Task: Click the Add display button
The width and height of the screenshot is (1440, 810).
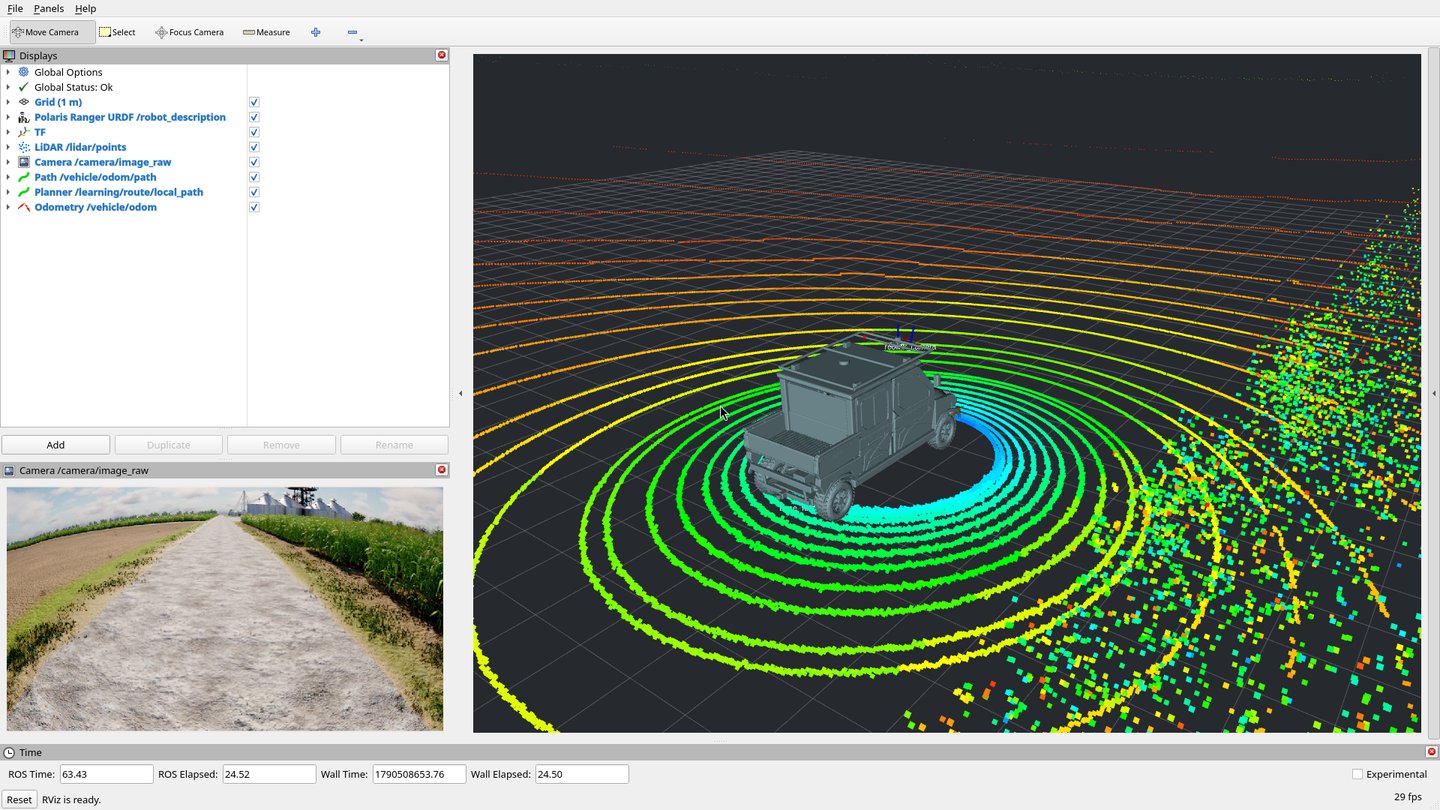Action: (56, 445)
